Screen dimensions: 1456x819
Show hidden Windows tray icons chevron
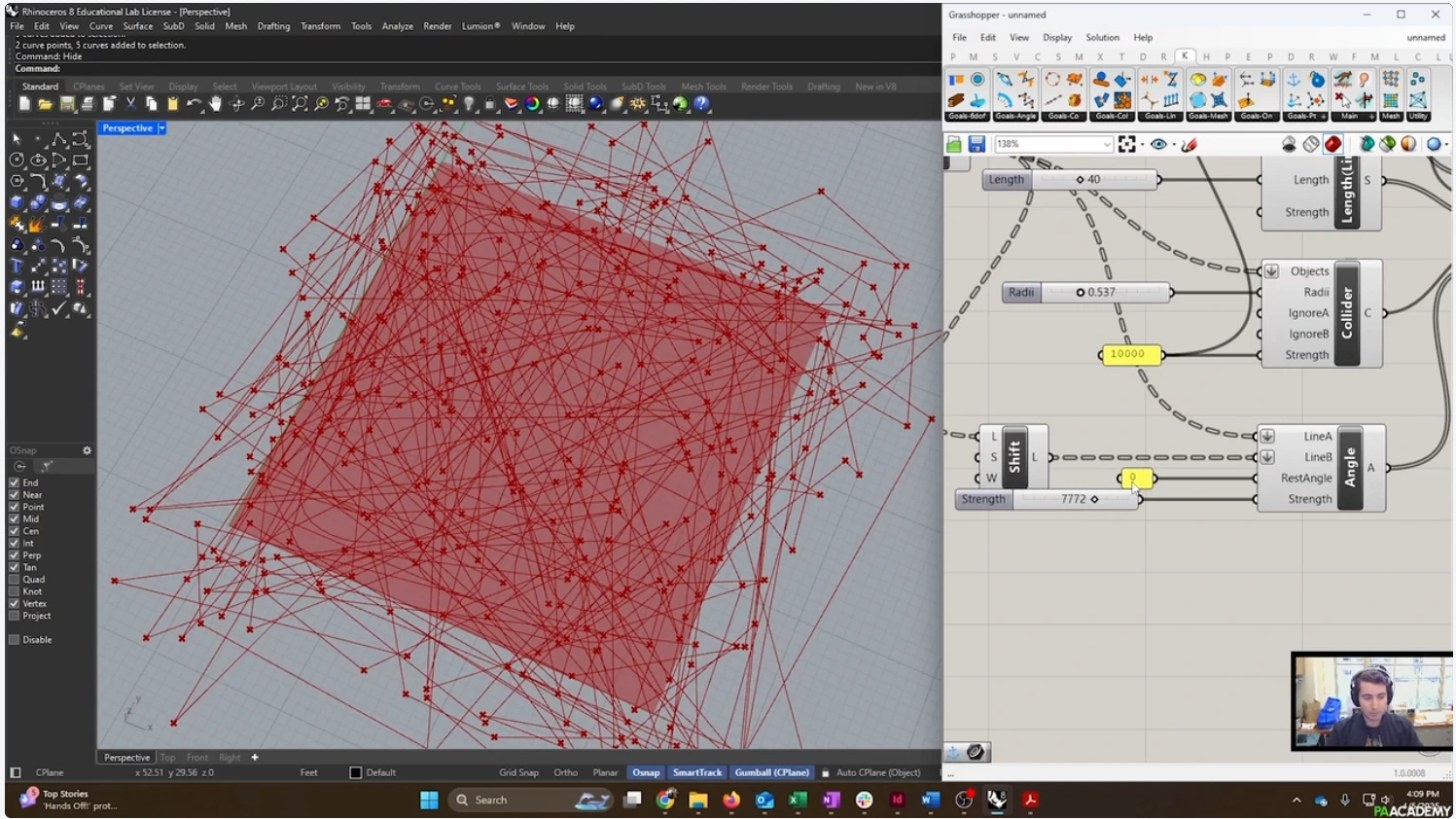click(1296, 801)
